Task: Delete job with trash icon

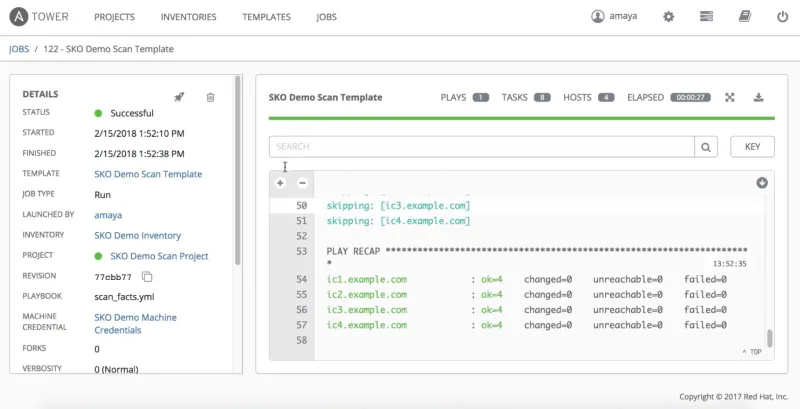Action: pyautogui.click(x=210, y=97)
